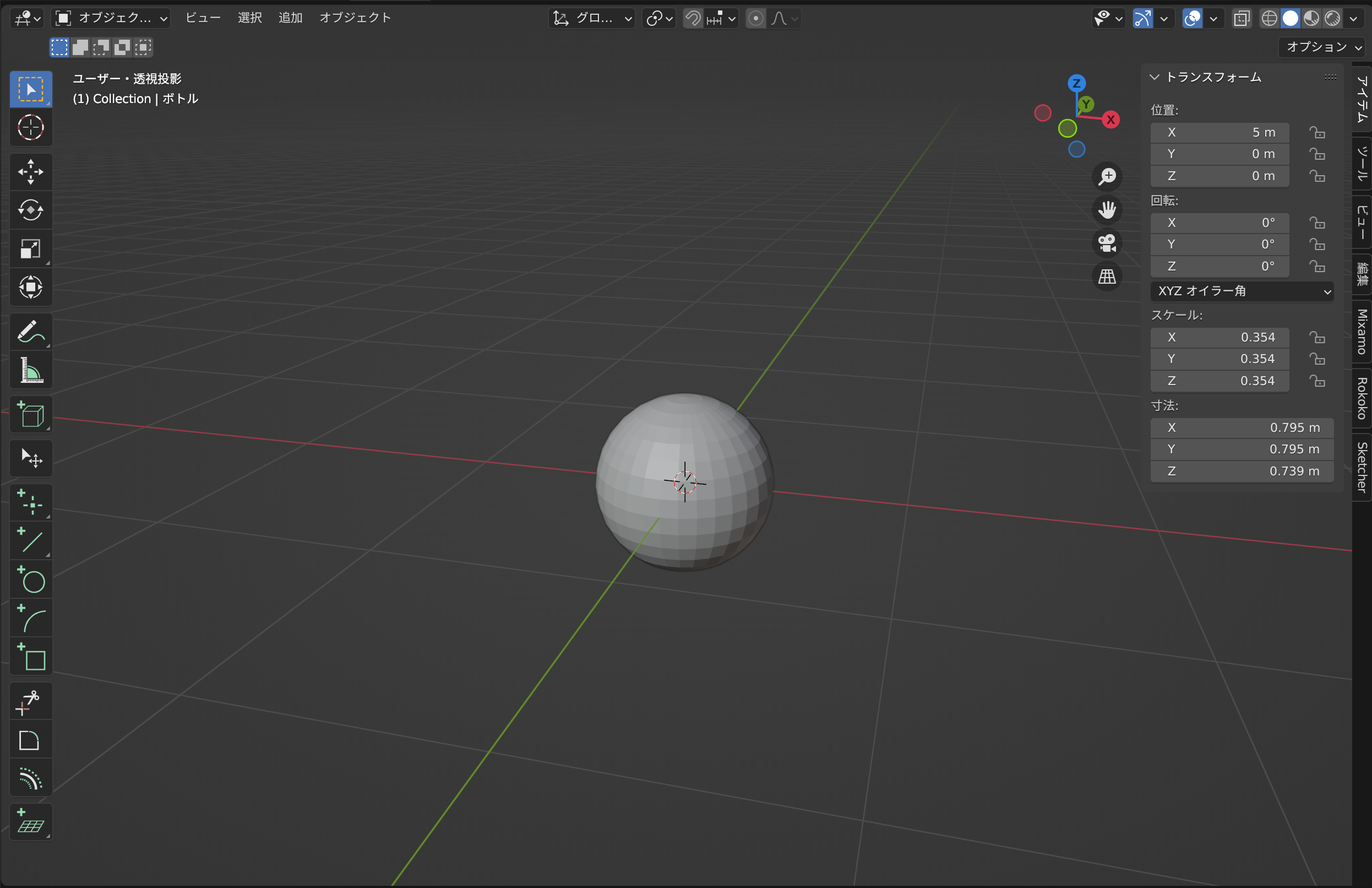1372x888 pixels.
Task: Set selection mode to new selection
Action: 59,47
